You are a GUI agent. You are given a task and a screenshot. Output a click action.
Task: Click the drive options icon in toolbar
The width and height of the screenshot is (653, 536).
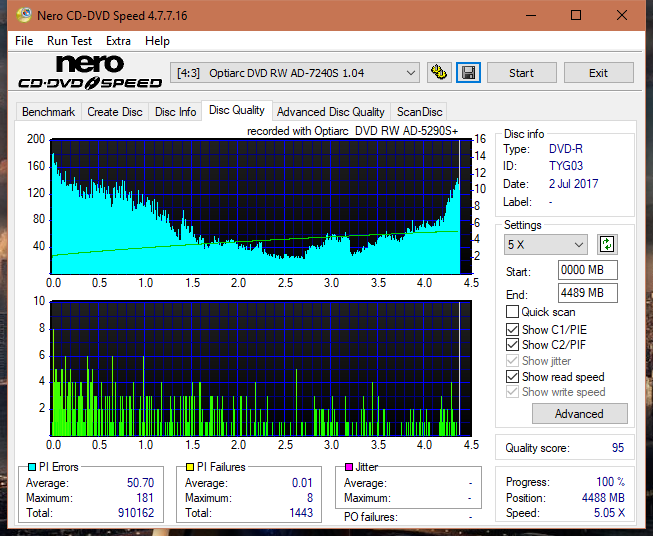[439, 73]
